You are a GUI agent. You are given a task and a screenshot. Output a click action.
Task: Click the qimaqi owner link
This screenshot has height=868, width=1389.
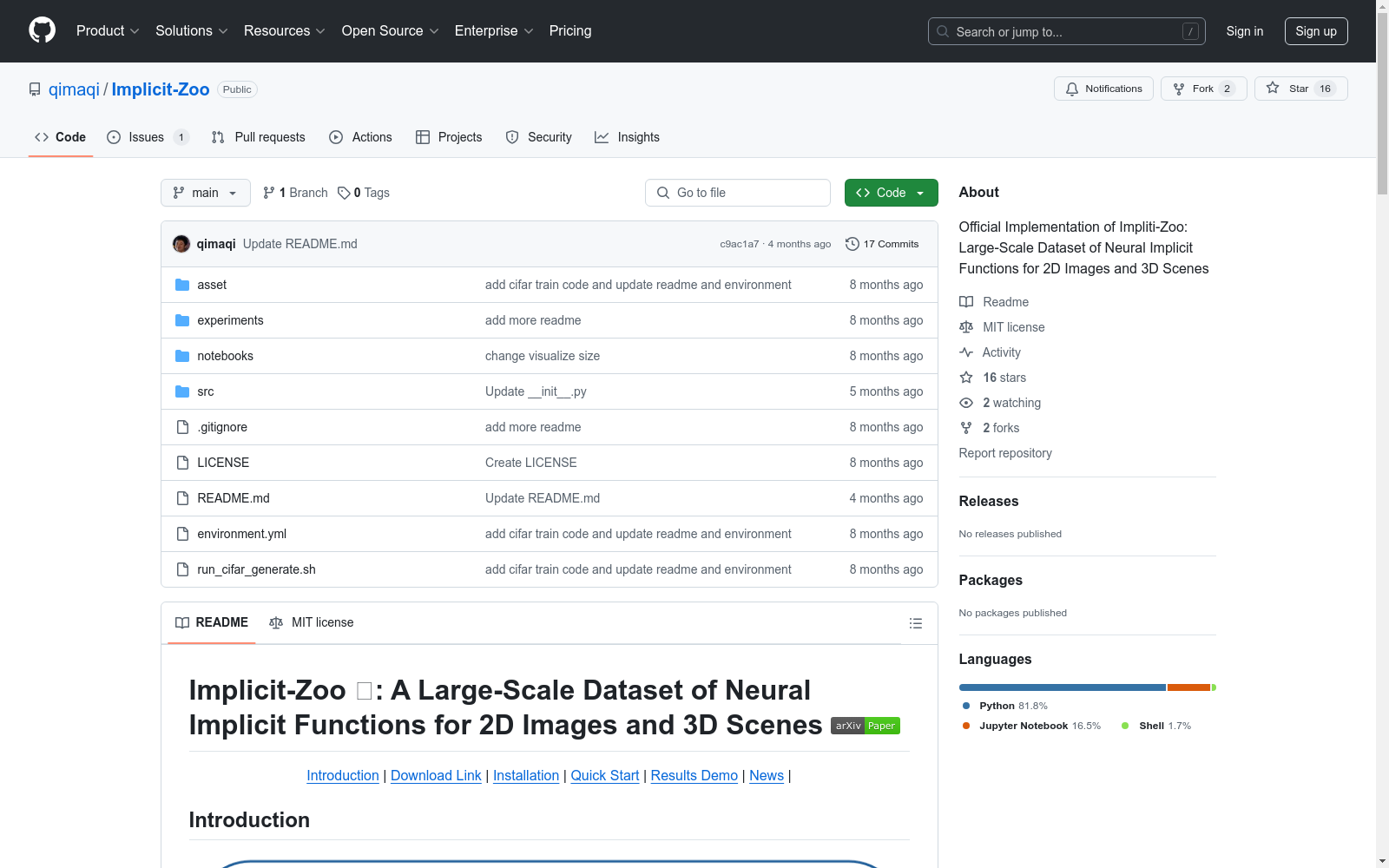point(74,89)
